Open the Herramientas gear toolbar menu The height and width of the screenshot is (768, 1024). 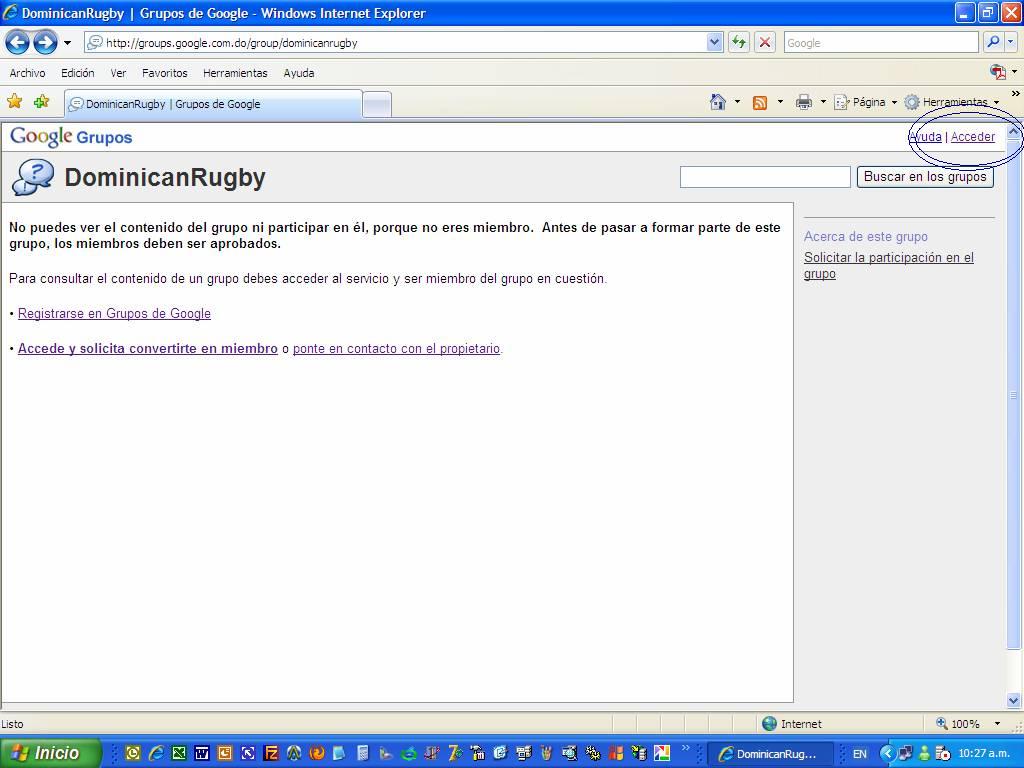(x=952, y=103)
